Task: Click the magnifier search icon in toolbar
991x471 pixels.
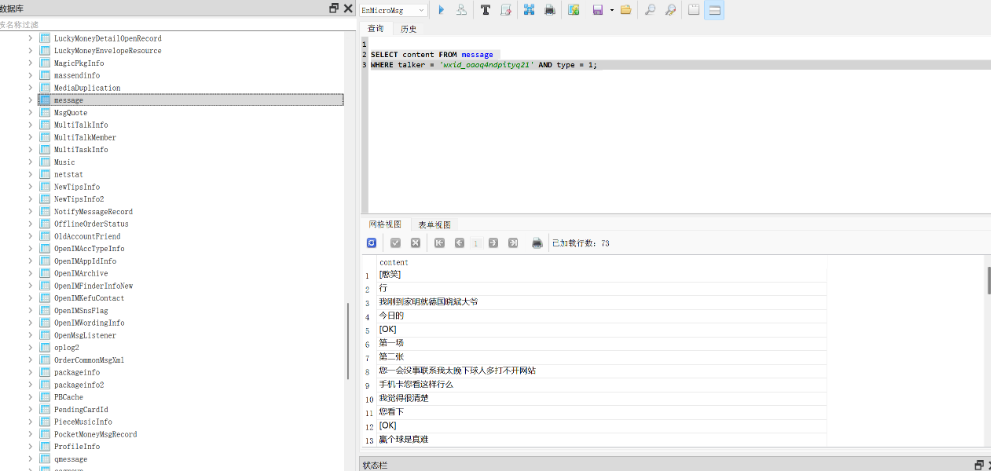Action: tap(650, 10)
